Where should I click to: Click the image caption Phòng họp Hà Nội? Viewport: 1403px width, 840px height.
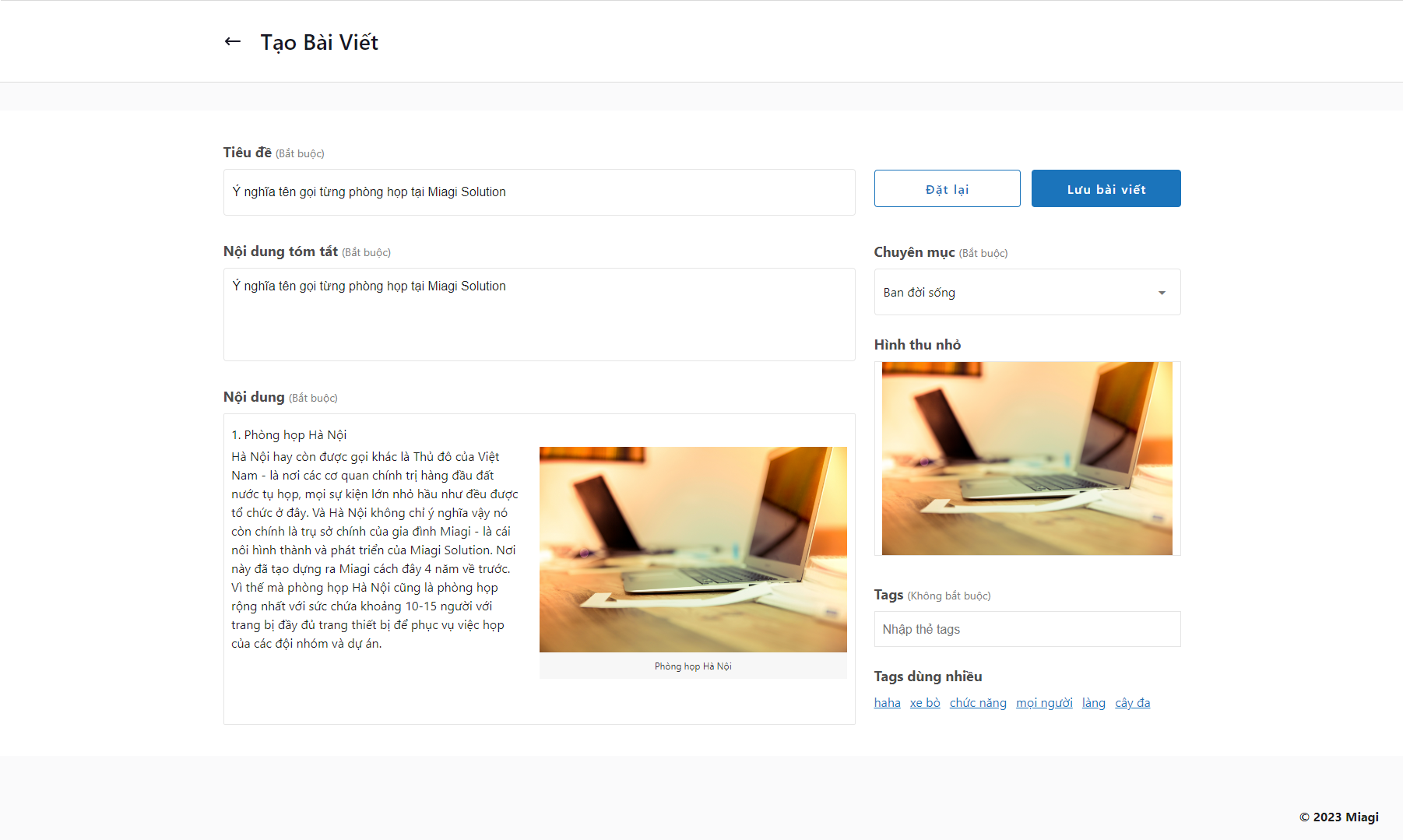(x=693, y=666)
